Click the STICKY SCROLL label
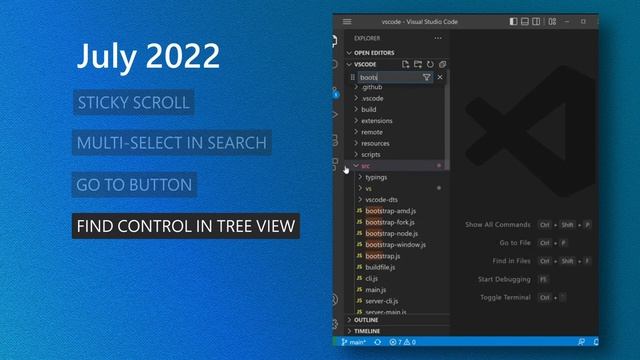Image resolution: width=640 pixels, height=360 pixels. click(x=133, y=102)
